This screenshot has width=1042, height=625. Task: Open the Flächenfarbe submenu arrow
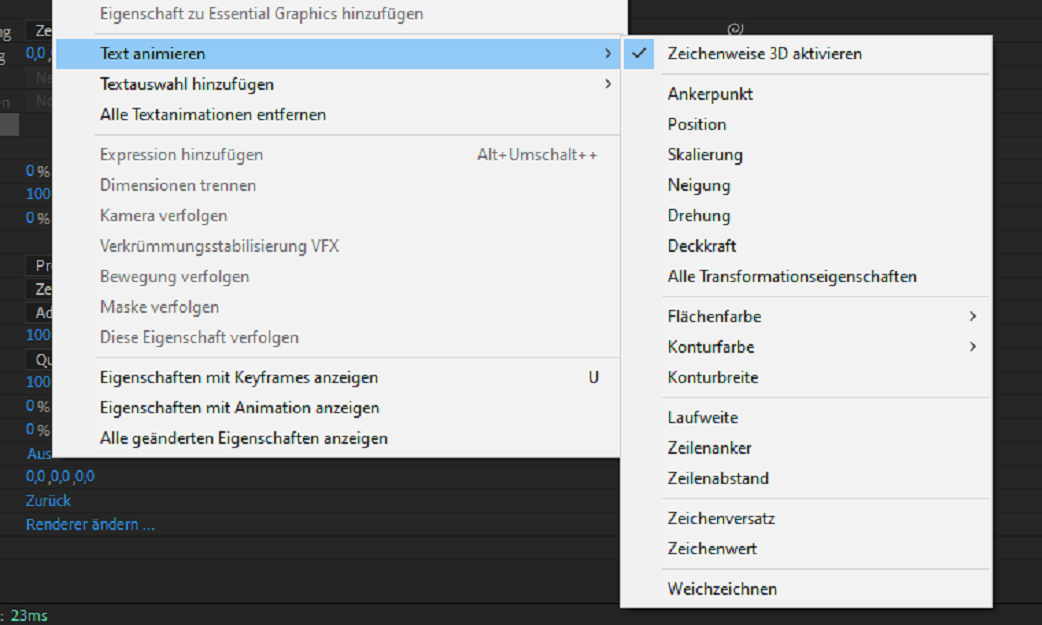972,317
